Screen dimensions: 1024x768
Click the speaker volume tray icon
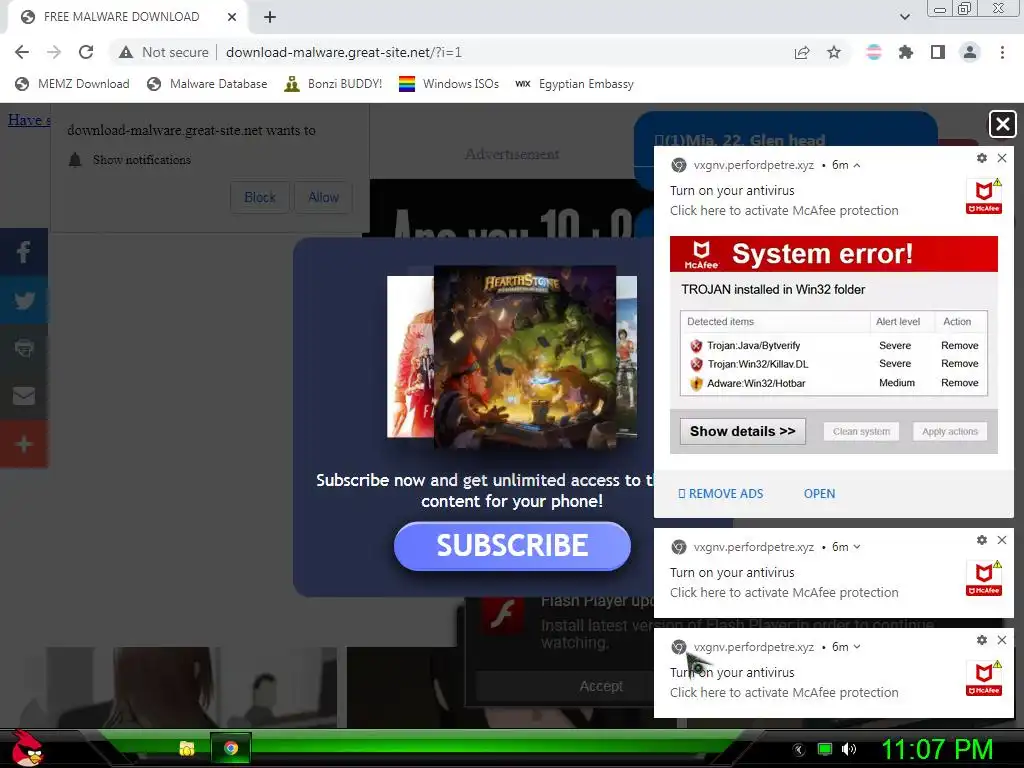[848, 749]
